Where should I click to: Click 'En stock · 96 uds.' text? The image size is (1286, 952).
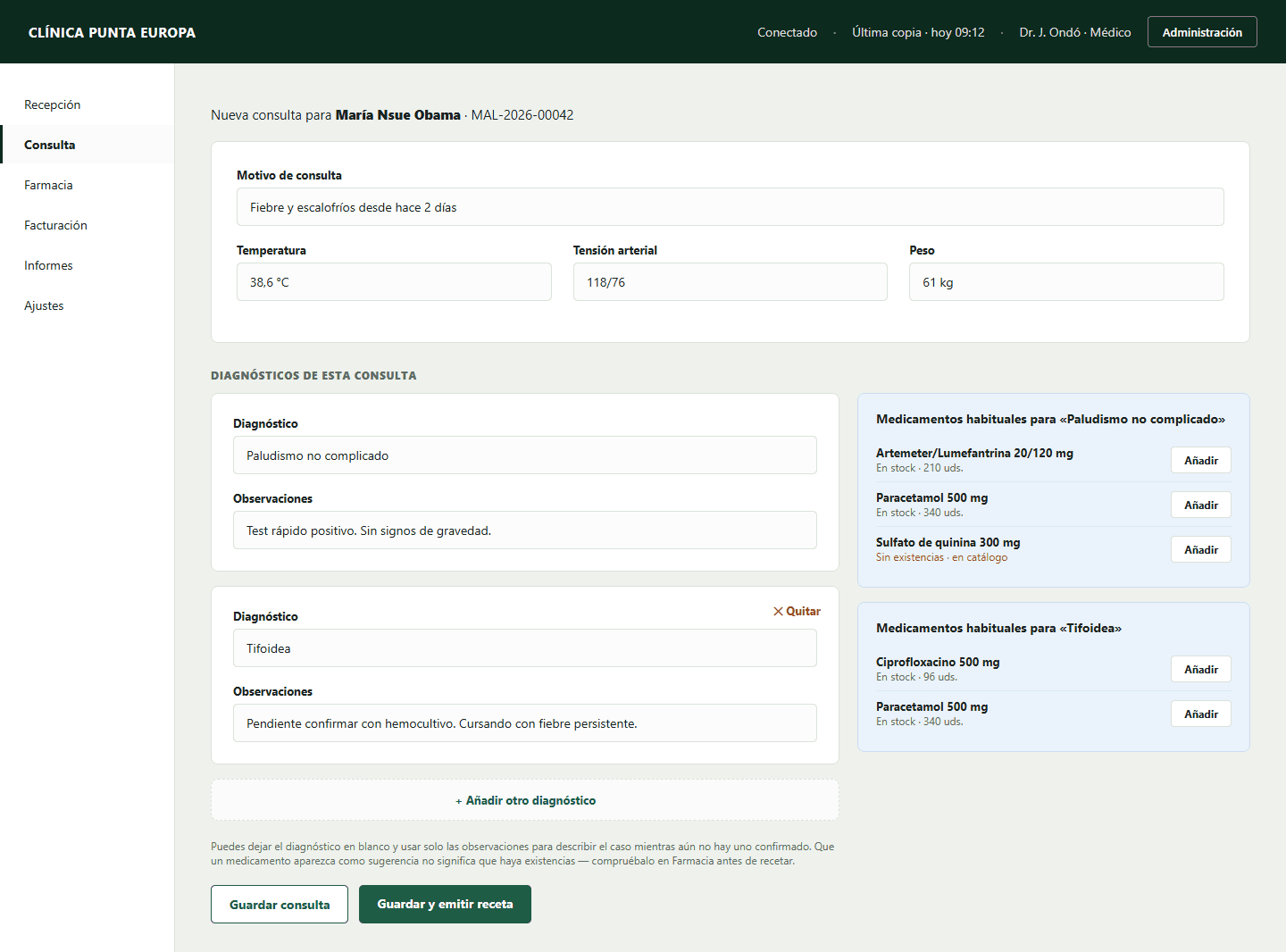click(916, 677)
